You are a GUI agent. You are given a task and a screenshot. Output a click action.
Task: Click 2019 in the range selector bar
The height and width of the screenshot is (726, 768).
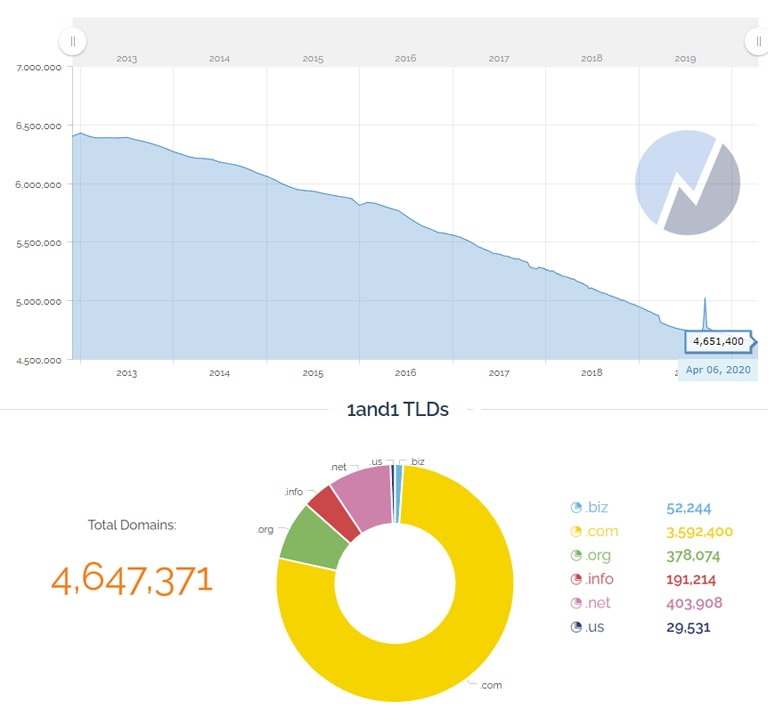[x=685, y=59]
